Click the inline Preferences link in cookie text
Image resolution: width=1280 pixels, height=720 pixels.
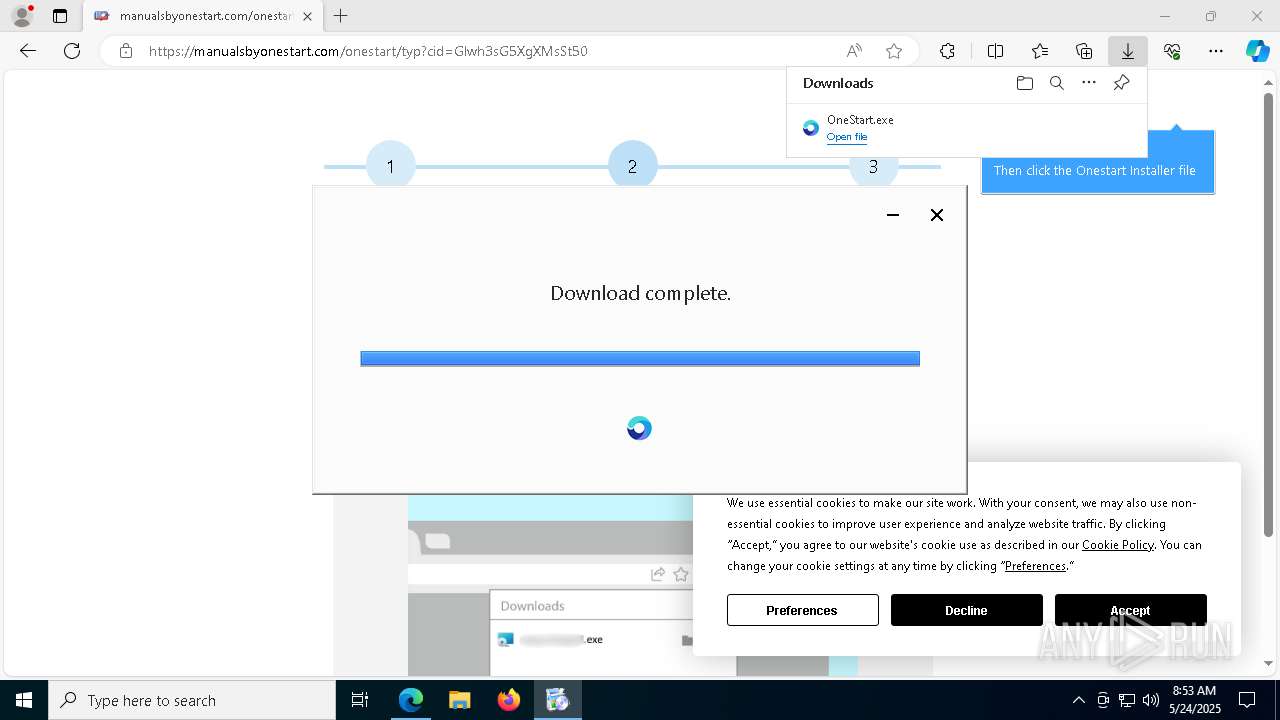(x=1036, y=566)
